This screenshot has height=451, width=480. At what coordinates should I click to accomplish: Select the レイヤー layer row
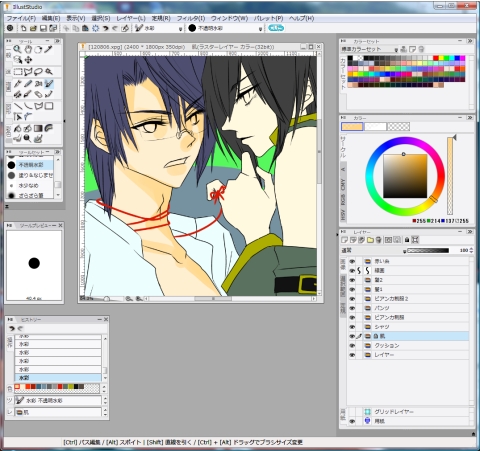[408, 355]
